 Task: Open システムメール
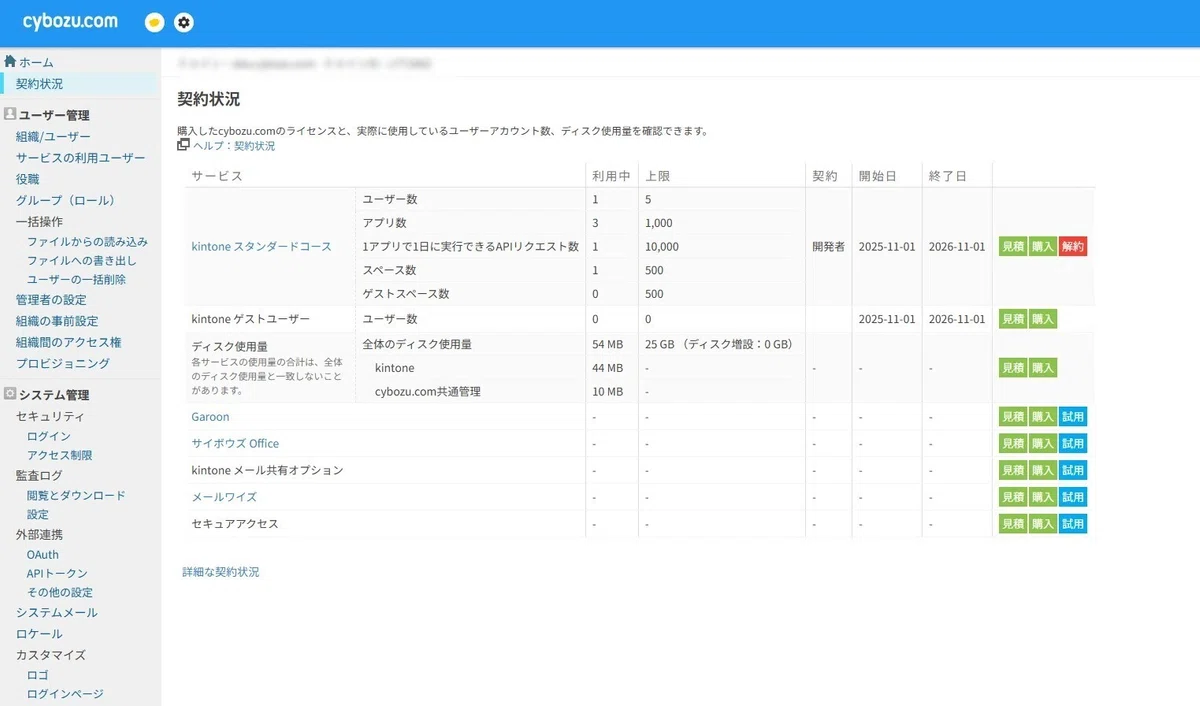click(x=57, y=613)
